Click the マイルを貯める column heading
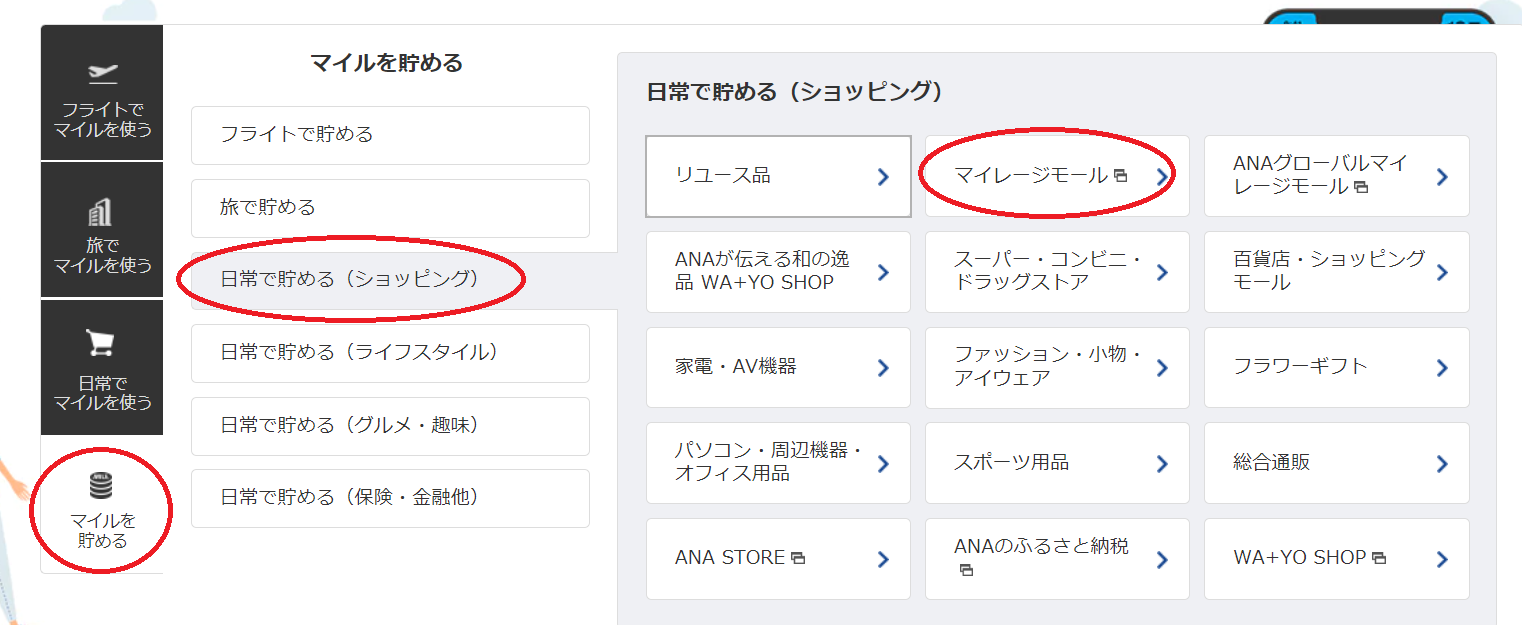The height and width of the screenshot is (625, 1522). pos(387,64)
